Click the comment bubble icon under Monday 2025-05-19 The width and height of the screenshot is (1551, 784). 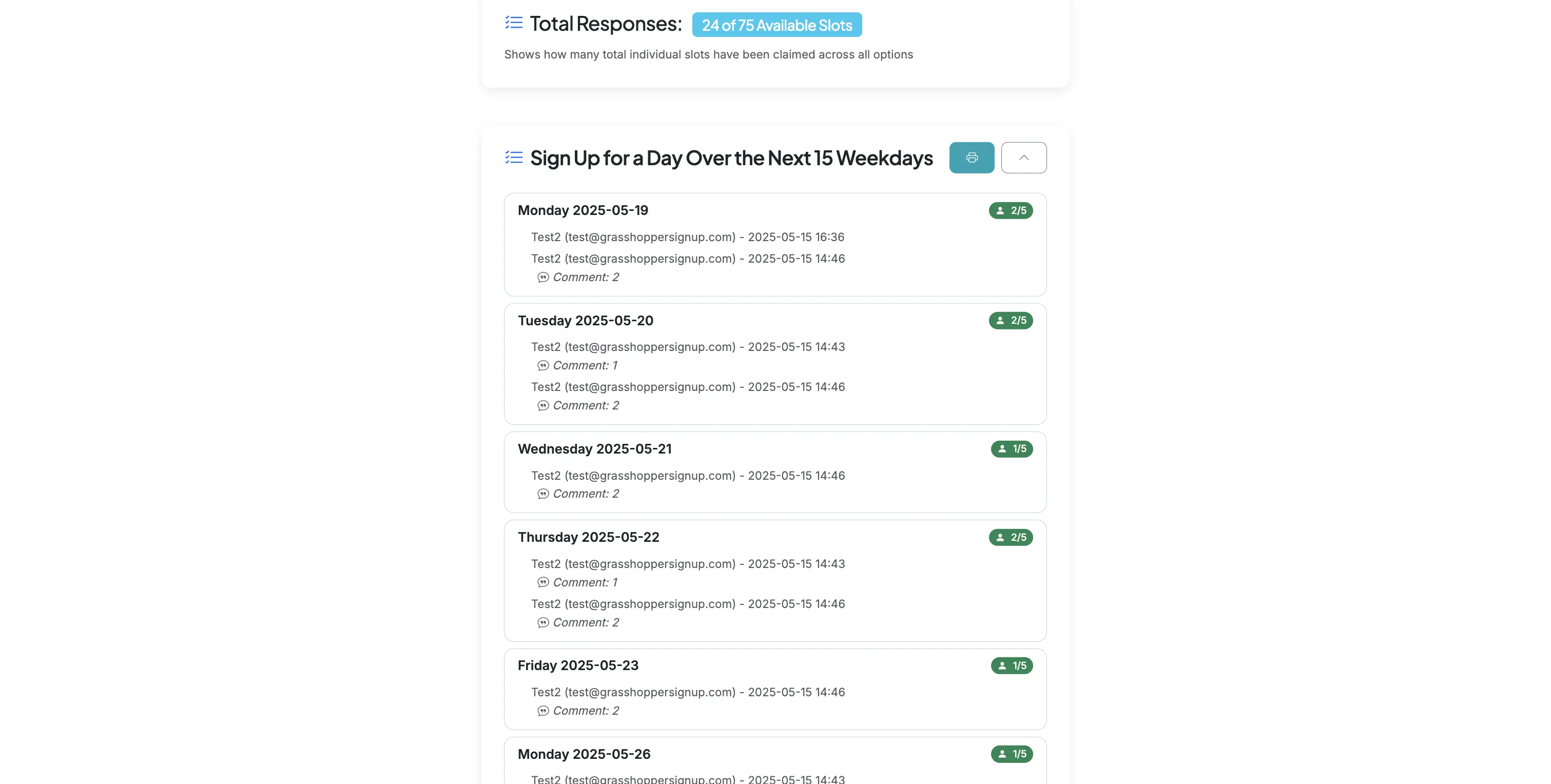tap(543, 277)
